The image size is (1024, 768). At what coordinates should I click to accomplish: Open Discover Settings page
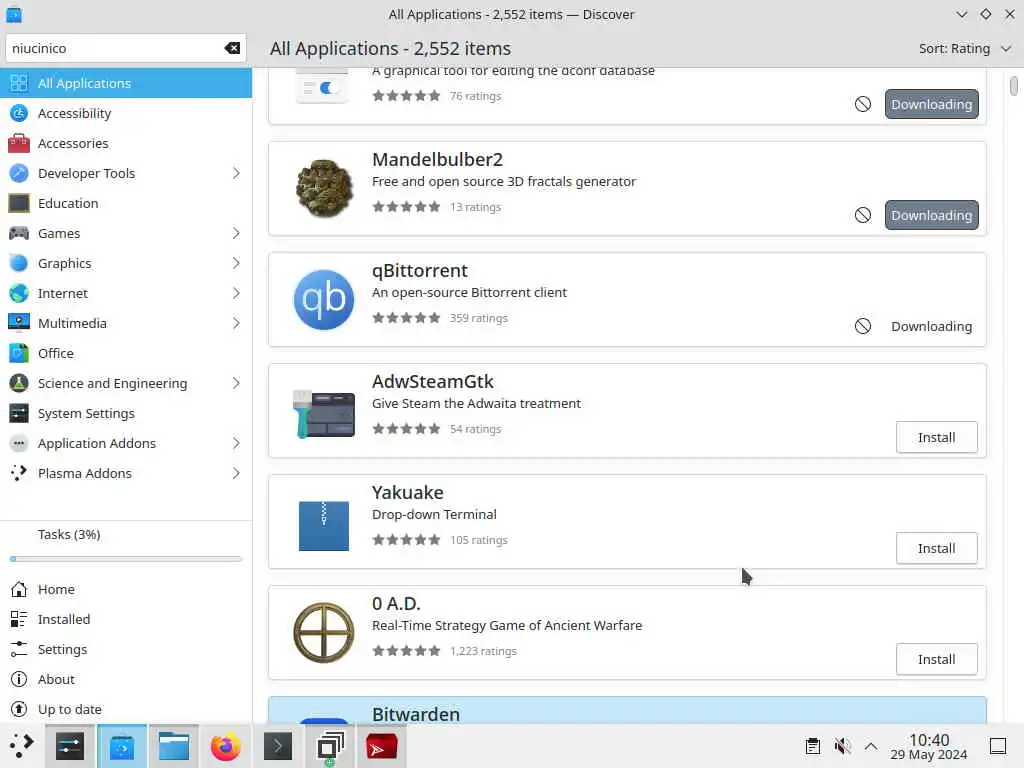(x=126, y=650)
